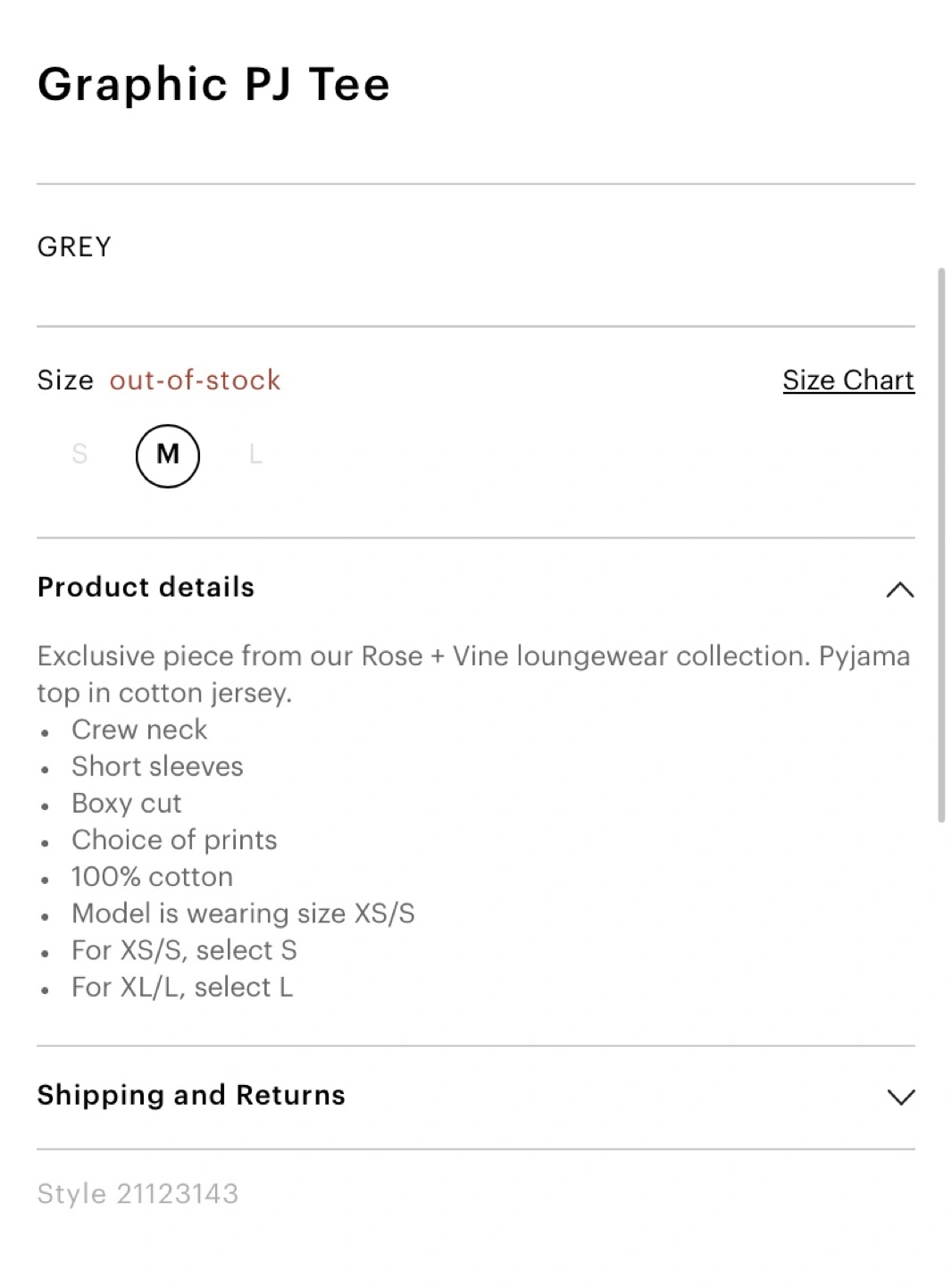
Task: Click the Rose + Vine loungewear description paragraph
Action: (x=473, y=674)
